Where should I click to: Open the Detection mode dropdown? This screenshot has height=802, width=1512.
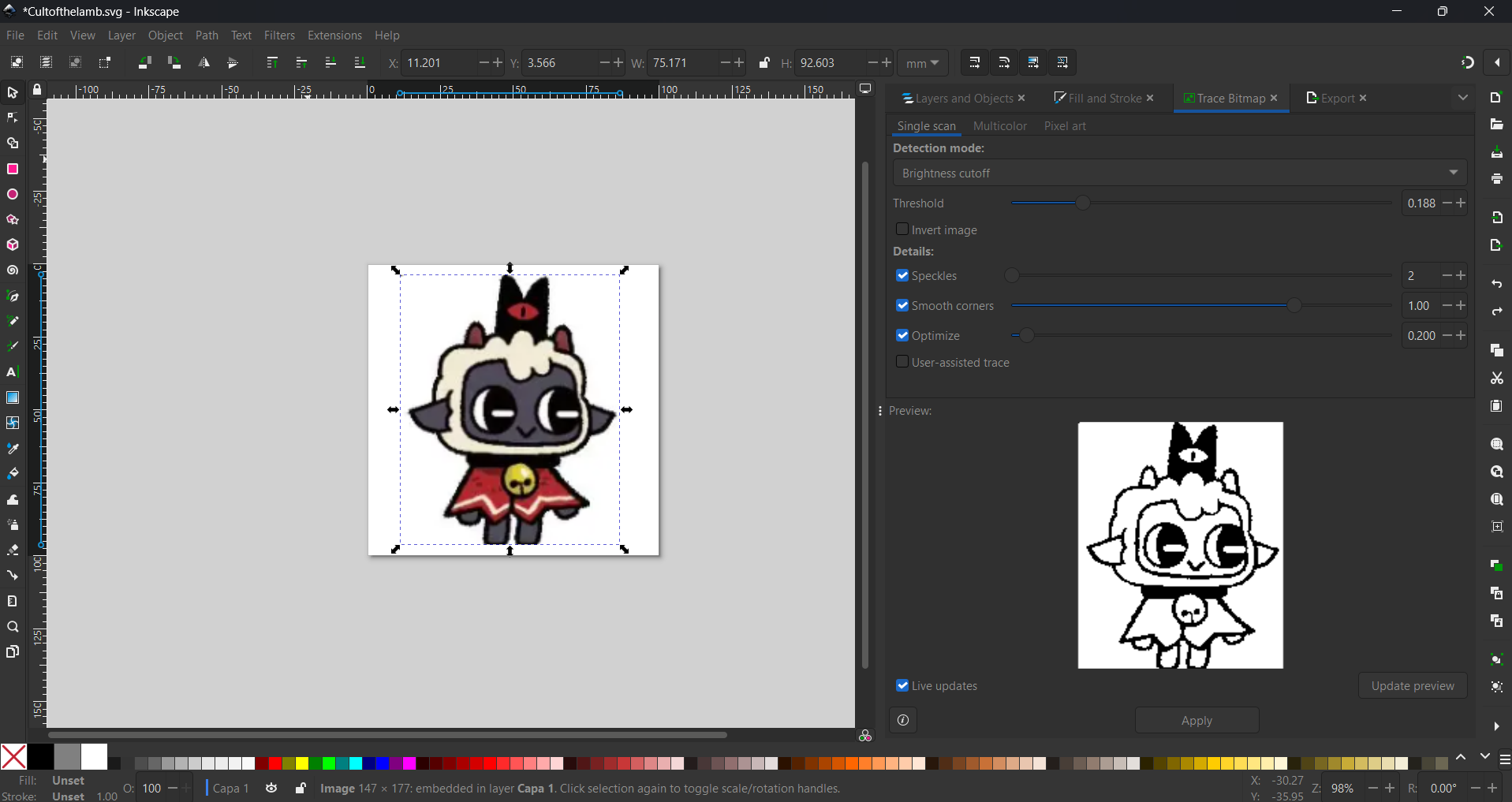tap(1180, 173)
